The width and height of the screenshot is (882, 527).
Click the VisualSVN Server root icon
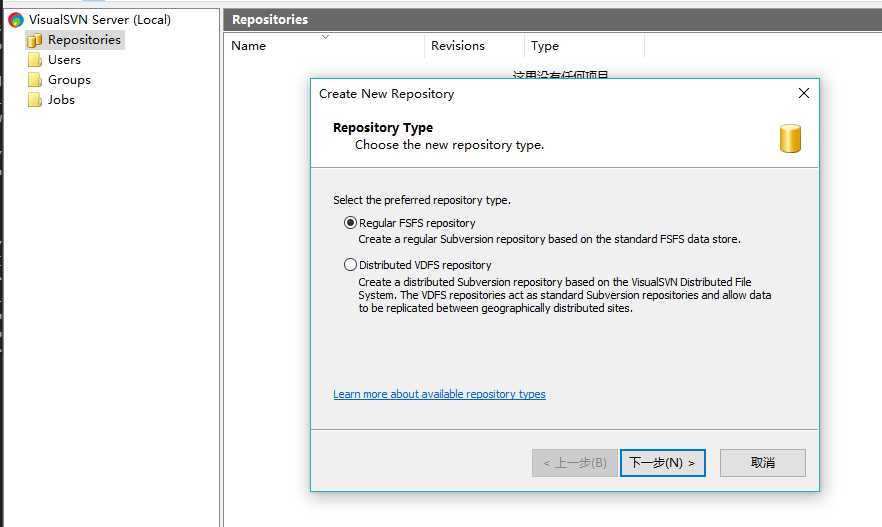[16, 20]
